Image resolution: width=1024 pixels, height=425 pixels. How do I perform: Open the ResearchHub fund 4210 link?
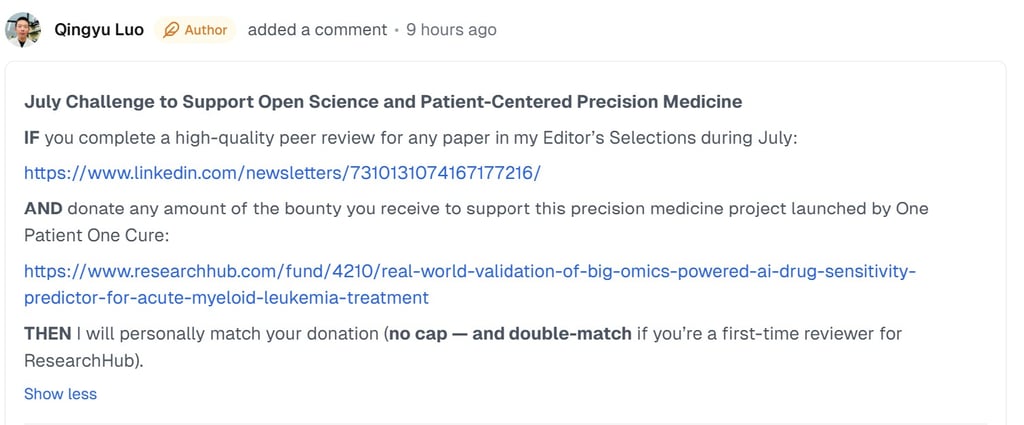pos(469,271)
